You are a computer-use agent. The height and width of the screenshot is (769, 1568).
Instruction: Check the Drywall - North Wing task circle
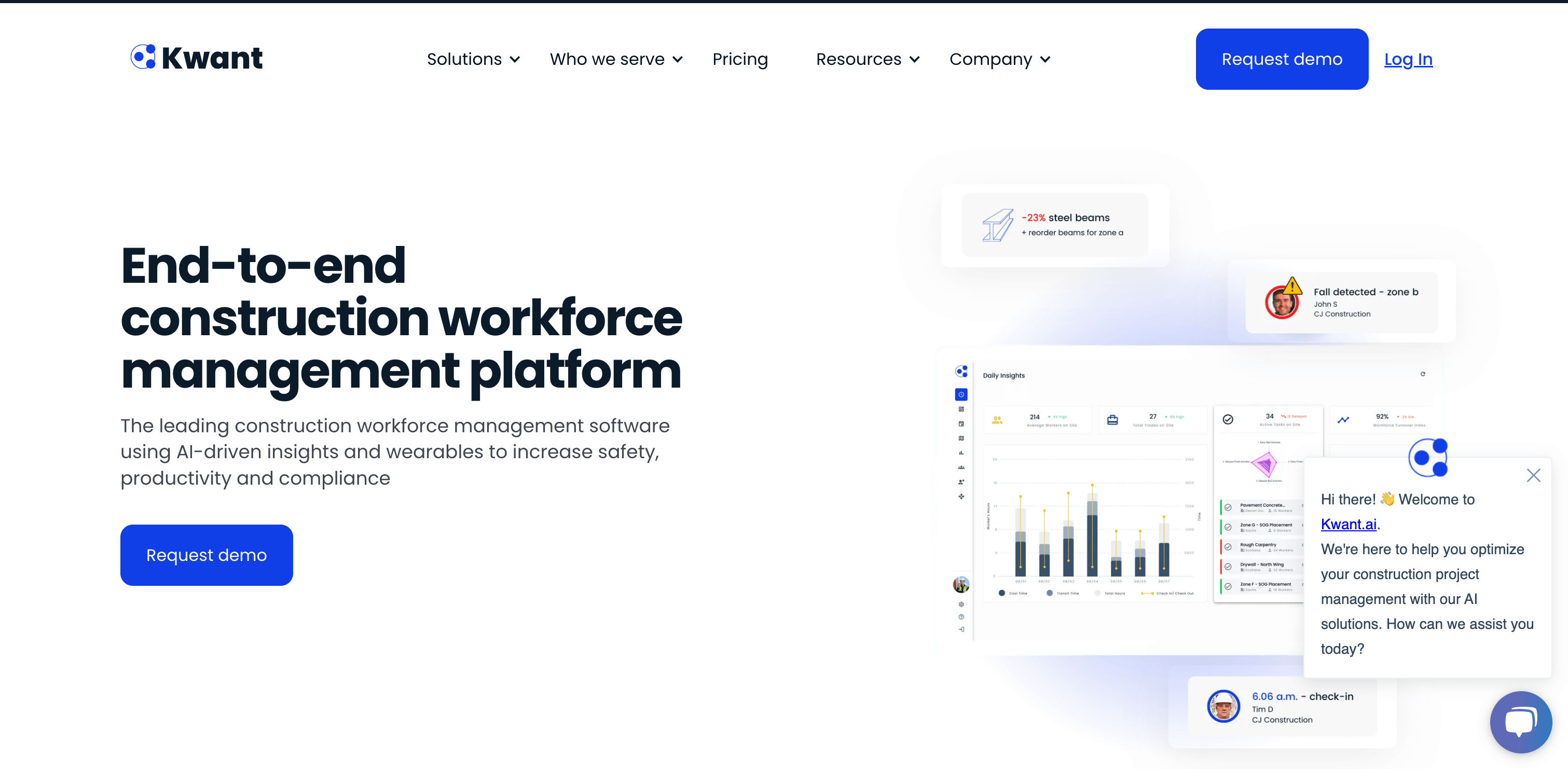[x=1228, y=567]
